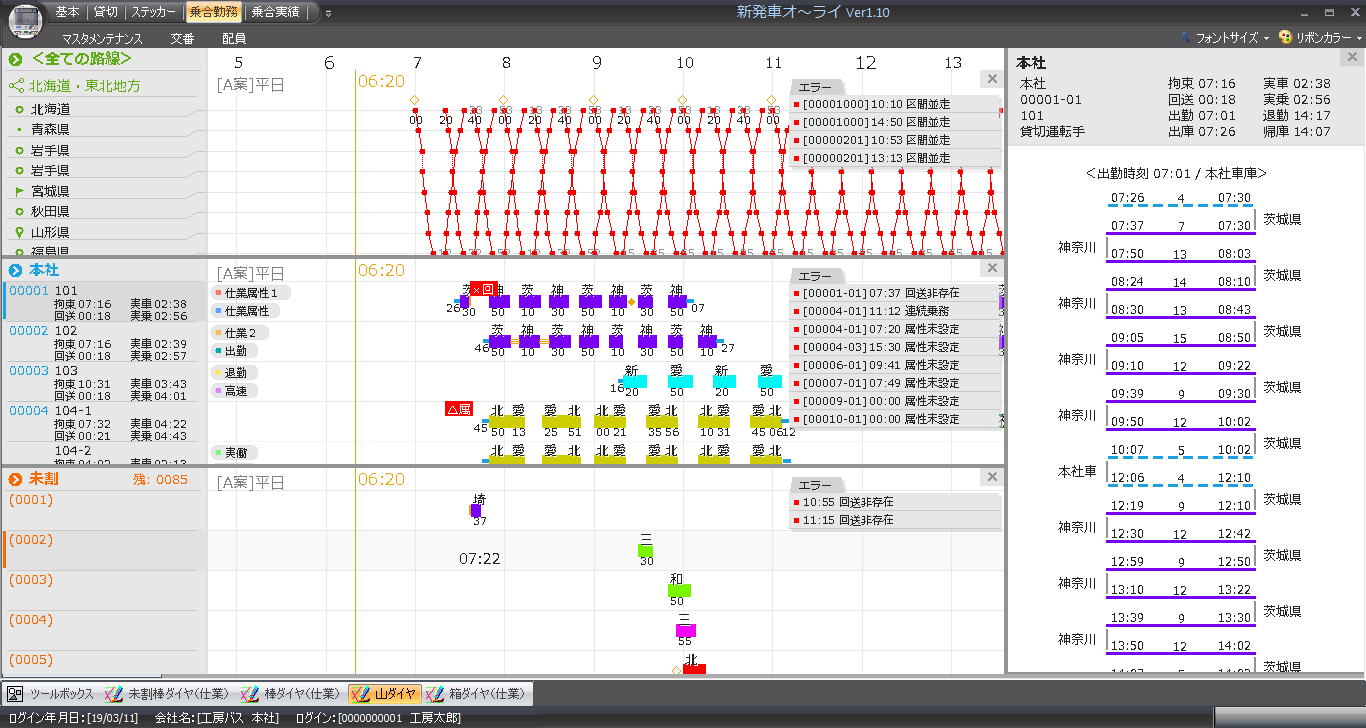The height and width of the screenshot is (728, 1366).
Task: Toggle the 仕業属性１ legend chip
Action: click(250, 293)
